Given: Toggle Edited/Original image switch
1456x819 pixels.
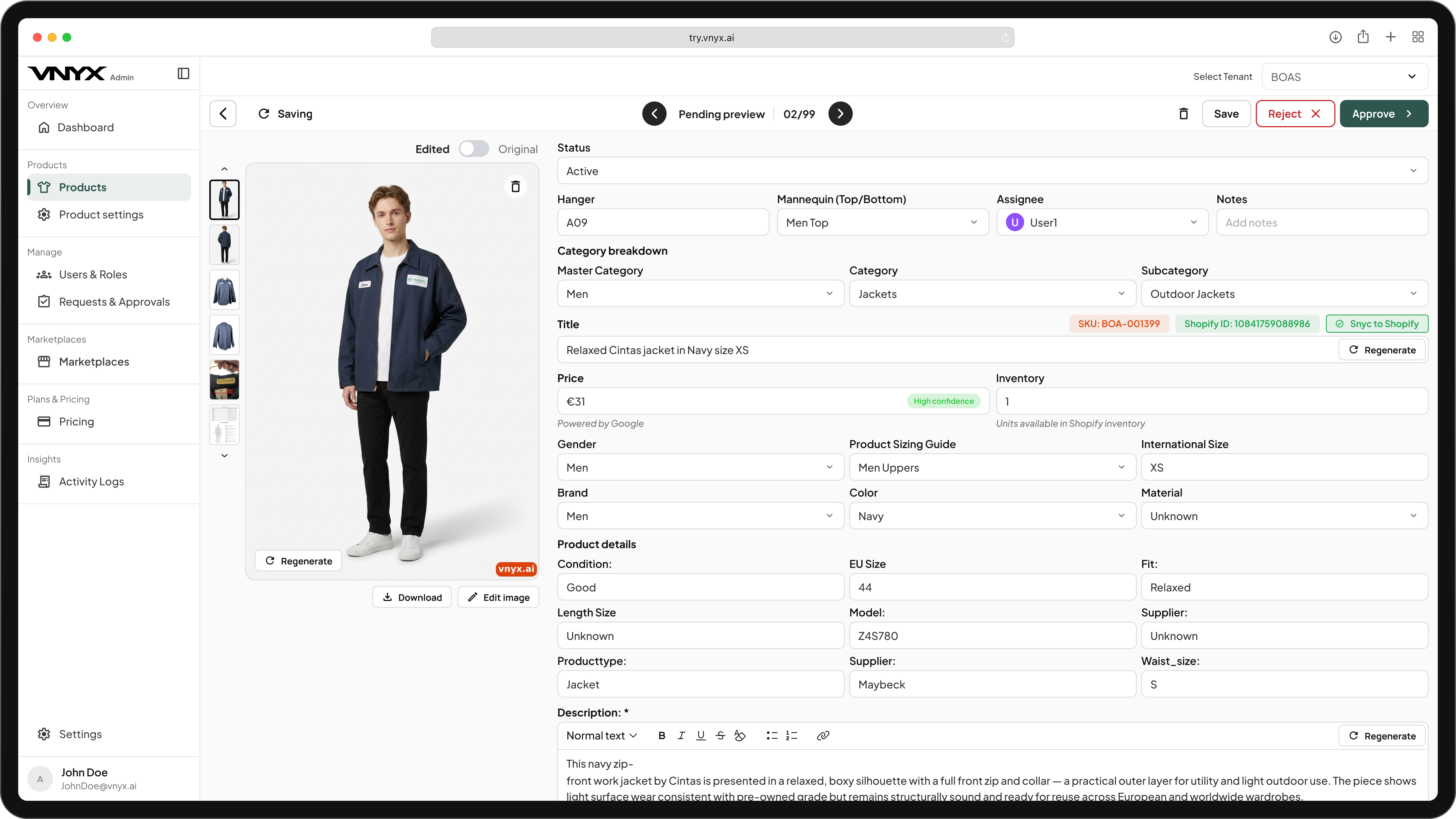Looking at the screenshot, I should (x=474, y=149).
